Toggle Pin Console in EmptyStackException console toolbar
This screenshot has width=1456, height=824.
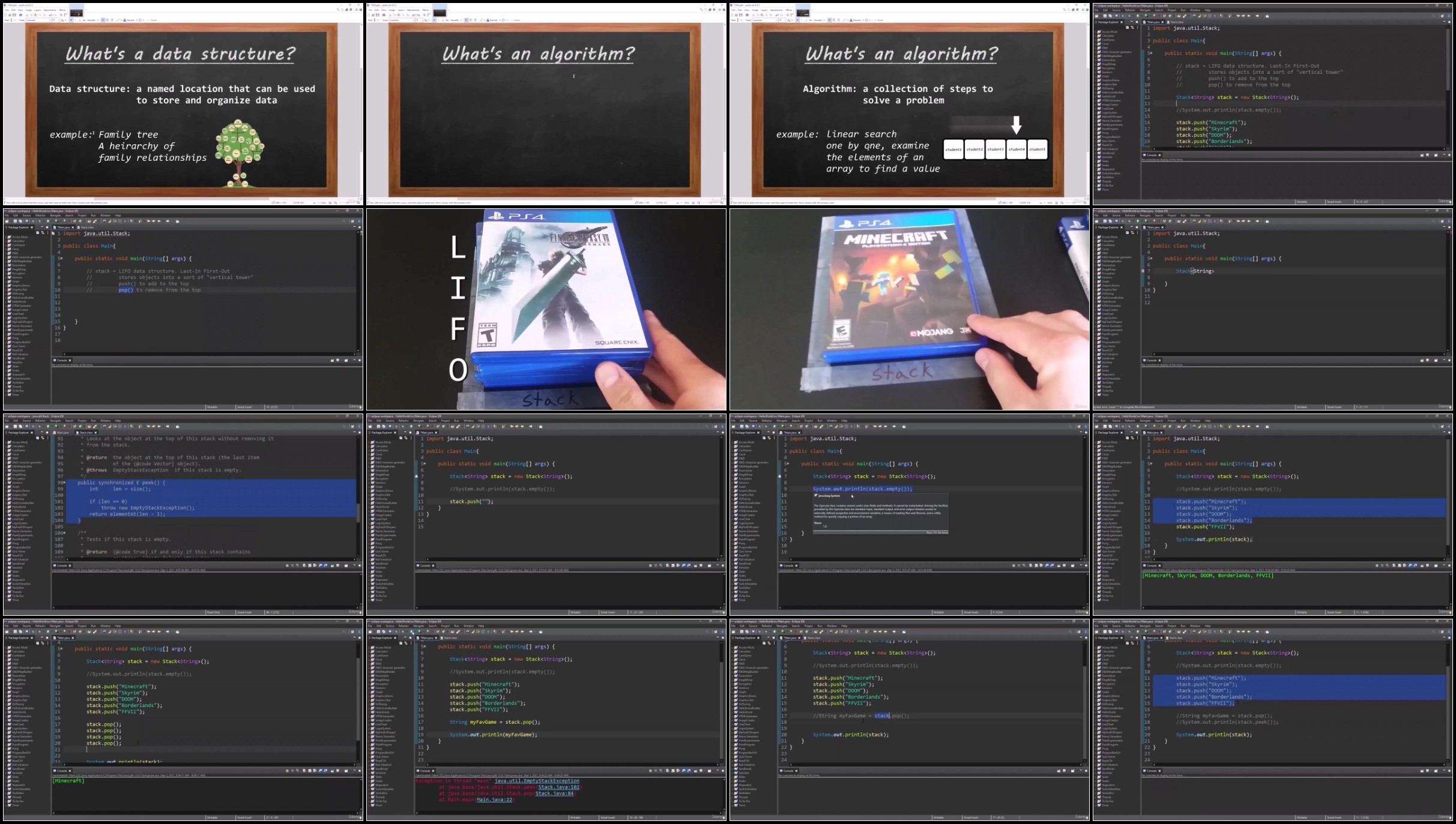[x=695, y=771]
